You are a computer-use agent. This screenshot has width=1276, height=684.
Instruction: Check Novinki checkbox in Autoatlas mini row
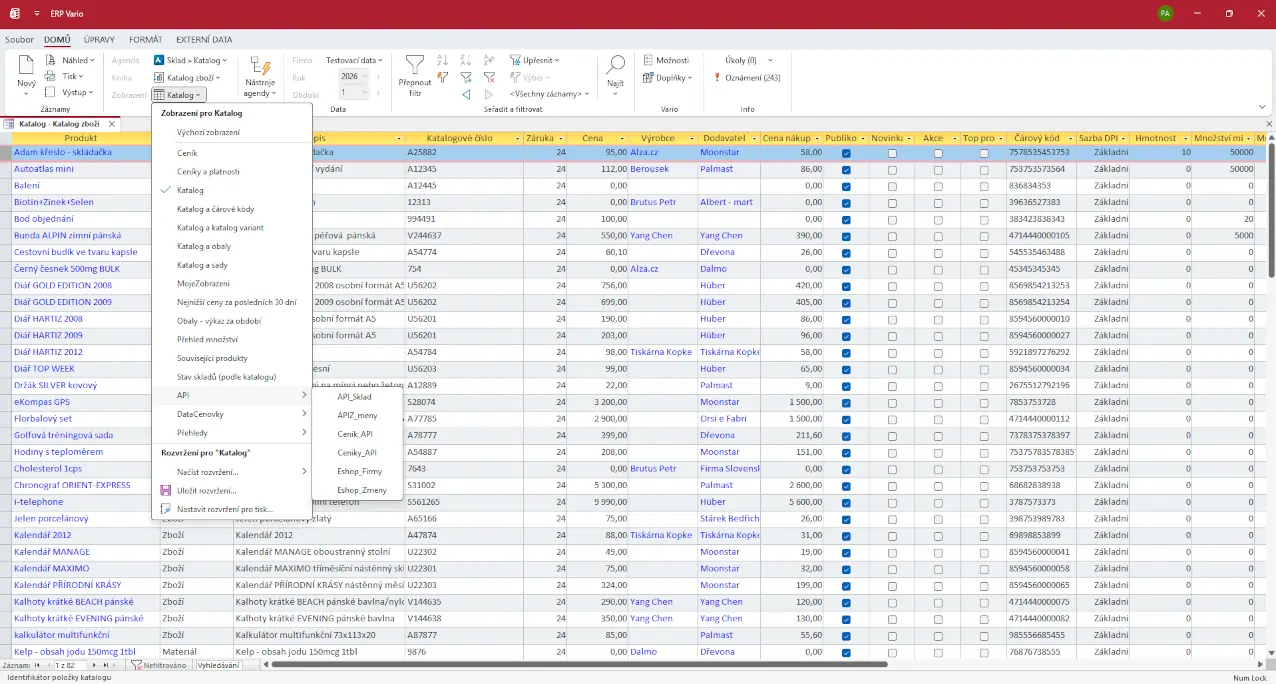(x=892, y=170)
